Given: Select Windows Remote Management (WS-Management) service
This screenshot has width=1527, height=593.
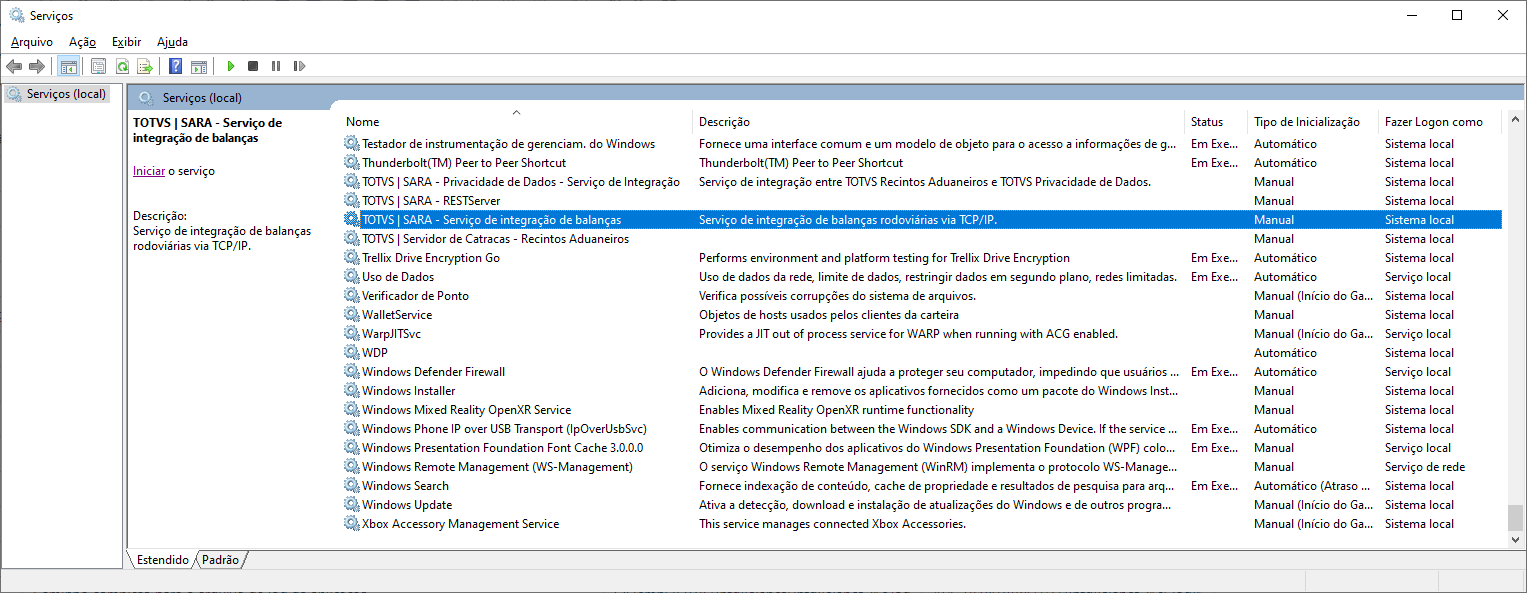Looking at the screenshot, I should point(921,467).
